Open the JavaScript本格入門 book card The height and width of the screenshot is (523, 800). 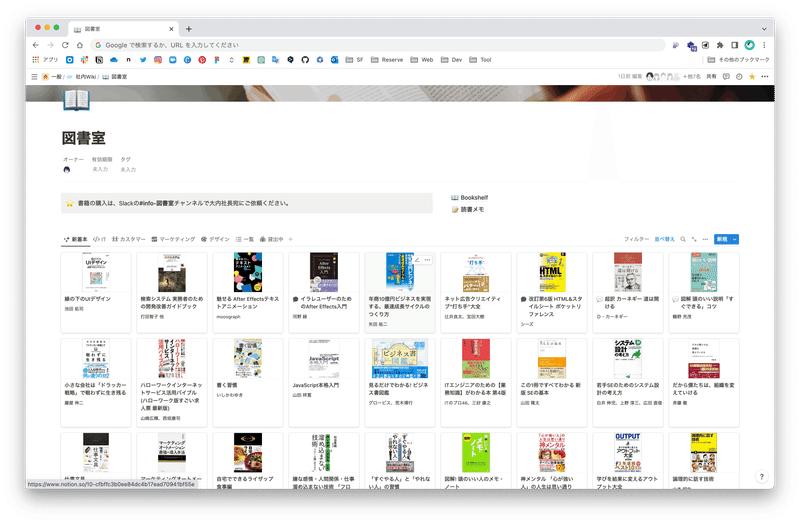tap(324, 383)
